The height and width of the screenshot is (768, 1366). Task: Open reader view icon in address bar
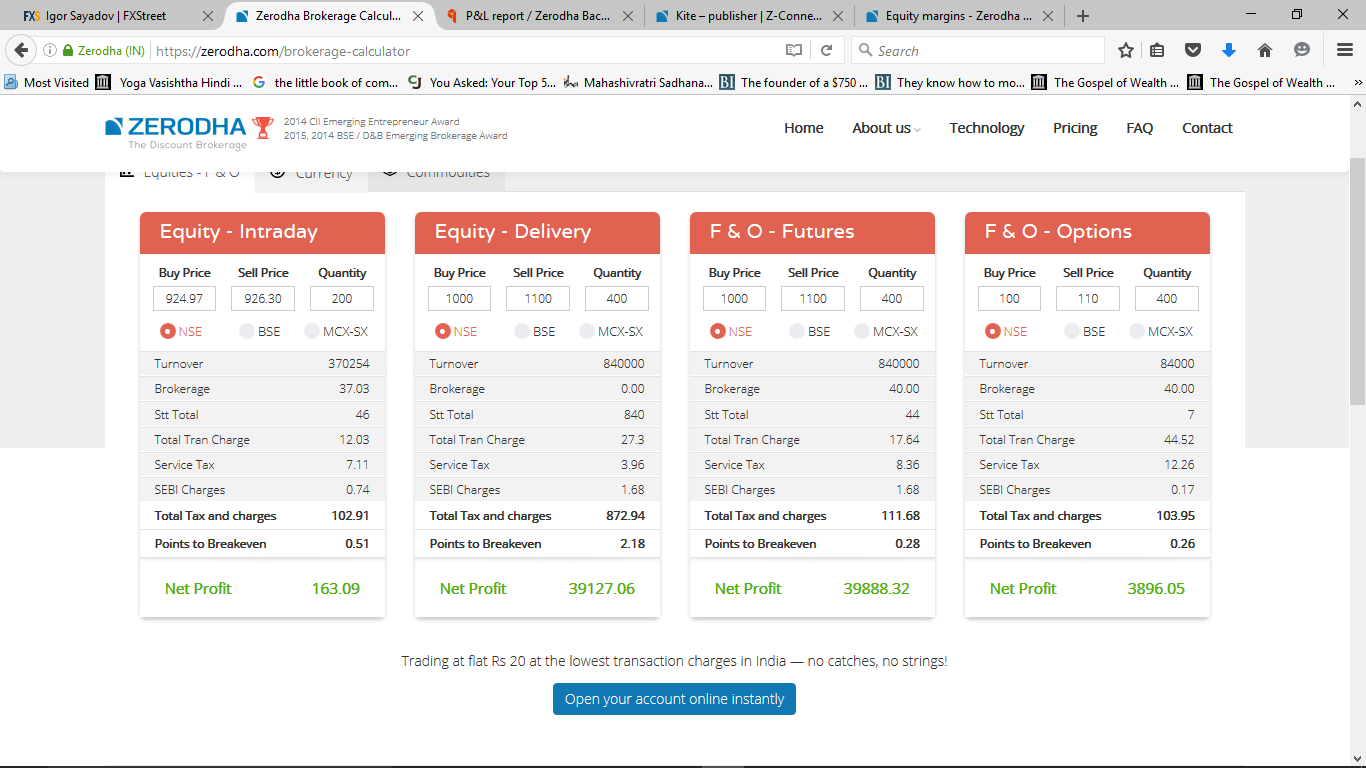point(794,50)
